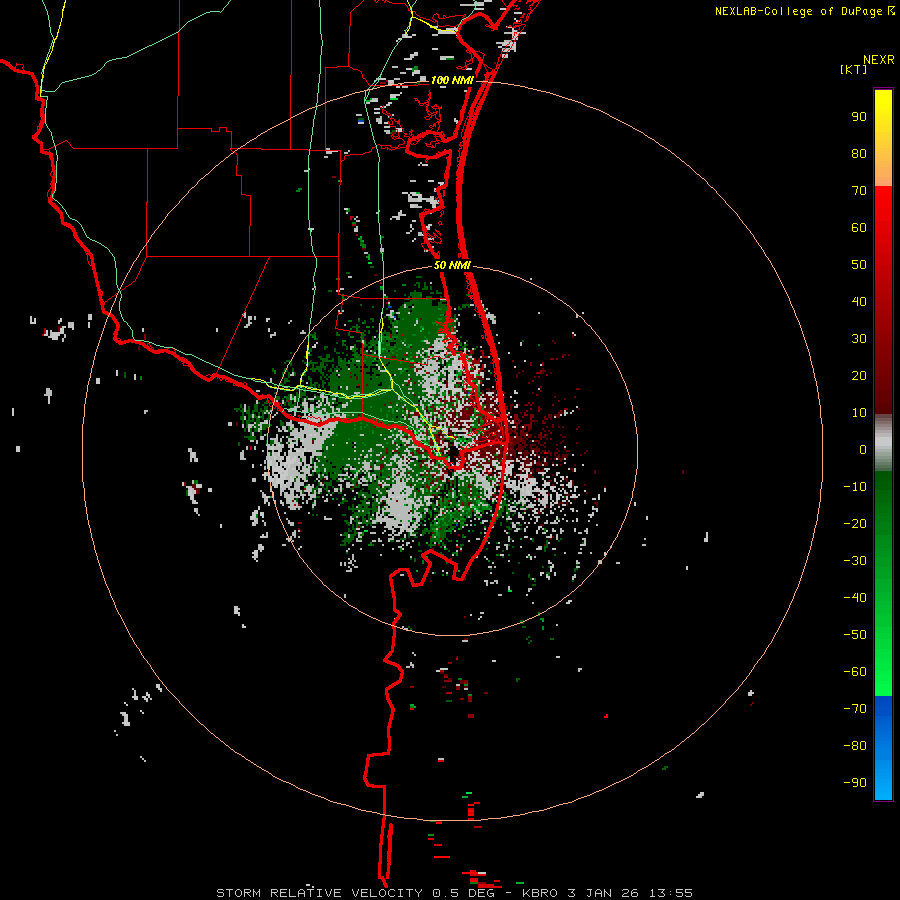The width and height of the screenshot is (900, 900).
Task: Click the -80 scale value
Action: (x=855, y=746)
